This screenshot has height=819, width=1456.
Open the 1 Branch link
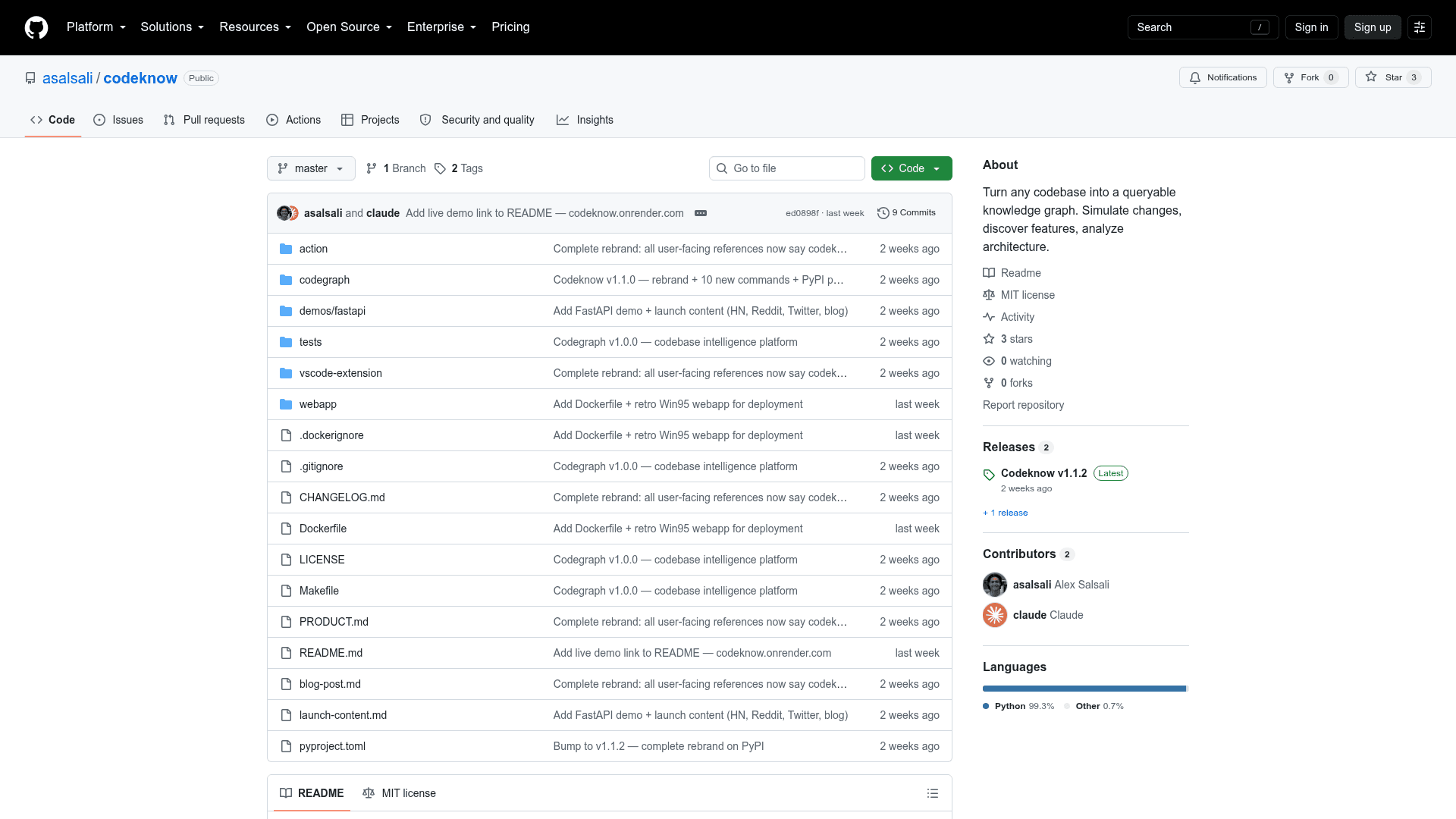pyautogui.click(x=396, y=168)
